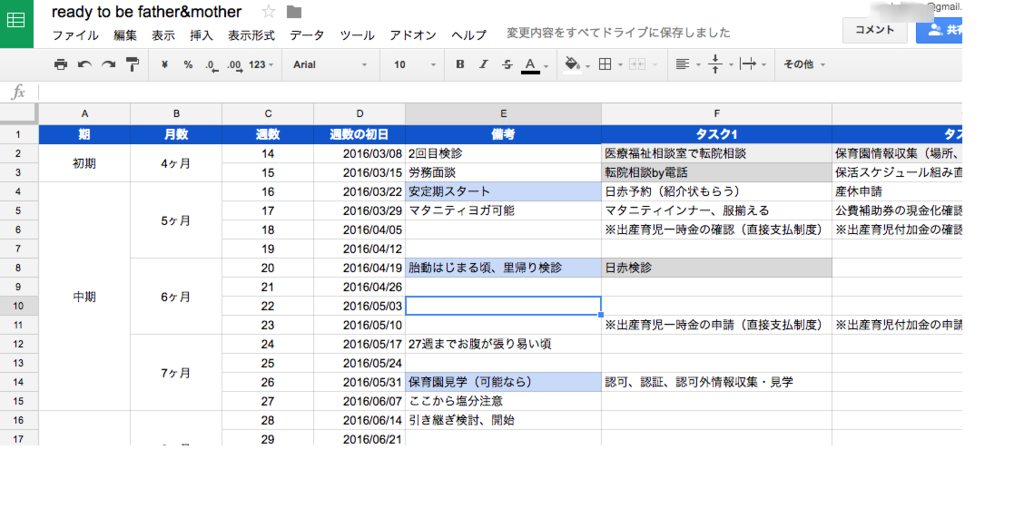Image resolution: width=1024 pixels, height=508 pixels.
Task: Click the Print icon
Action: 61,64
